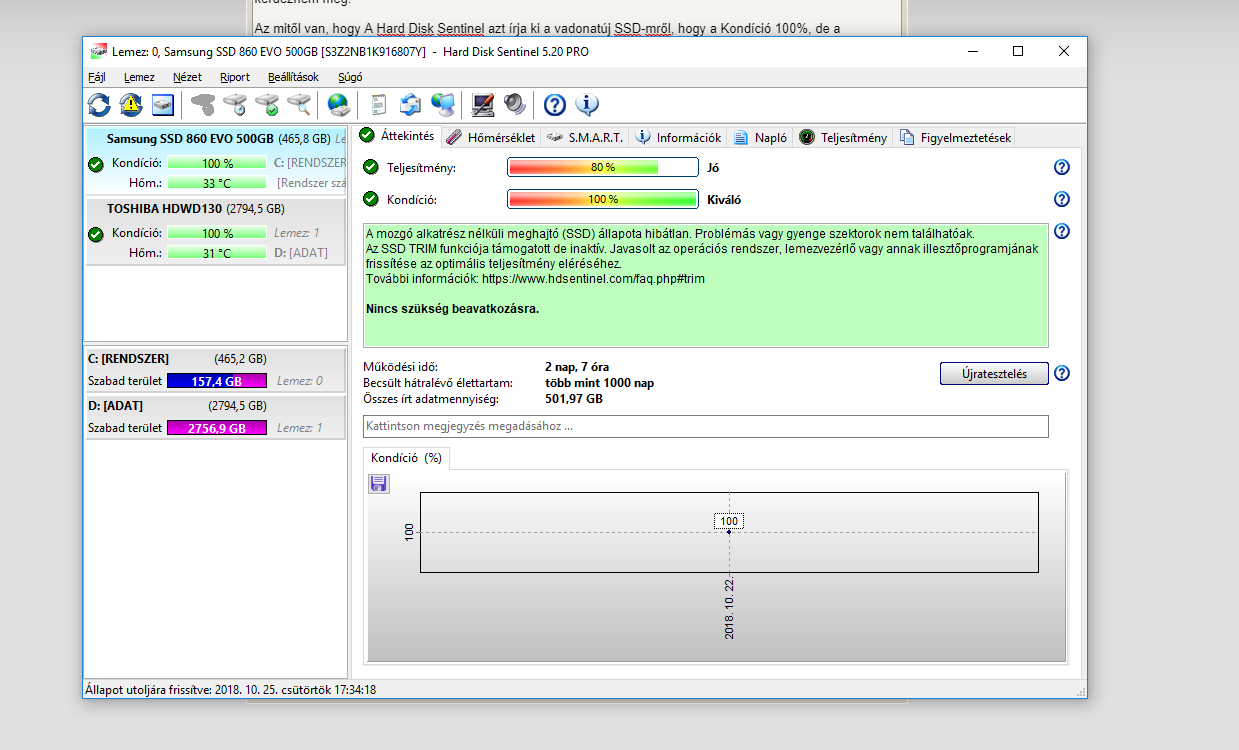Click the Nincs szükség beavatkozásra text
Image resolution: width=1239 pixels, height=750 pixels.
pyautogui.click(x=453, y=308)
